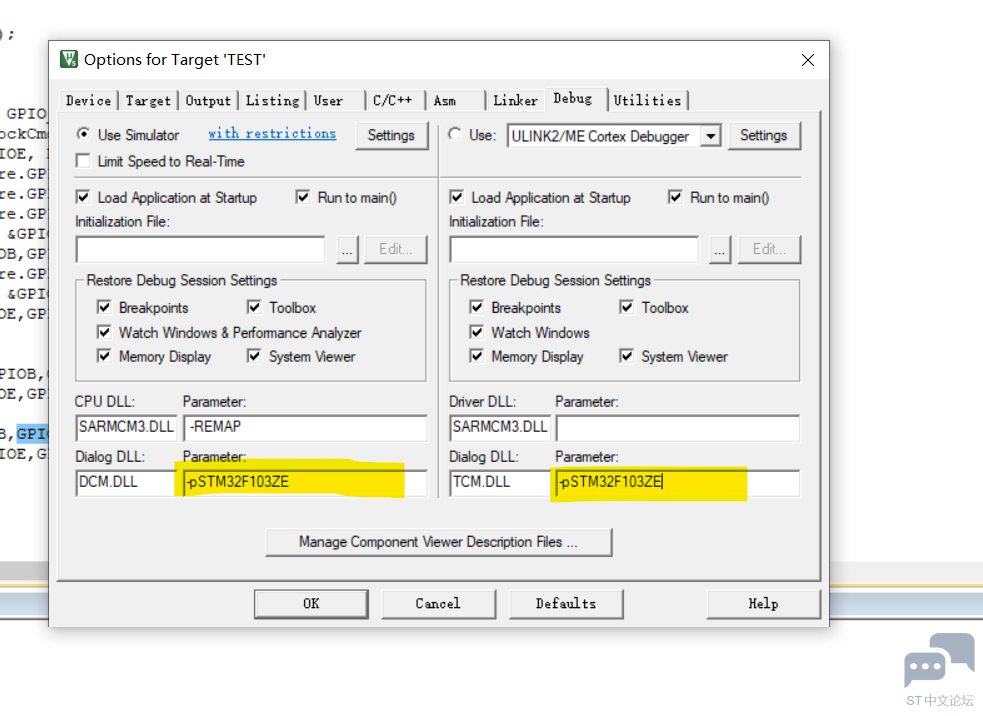Click the -REMAP parameter field
Screen dimensions: 983x716
[x=305, y=428]
